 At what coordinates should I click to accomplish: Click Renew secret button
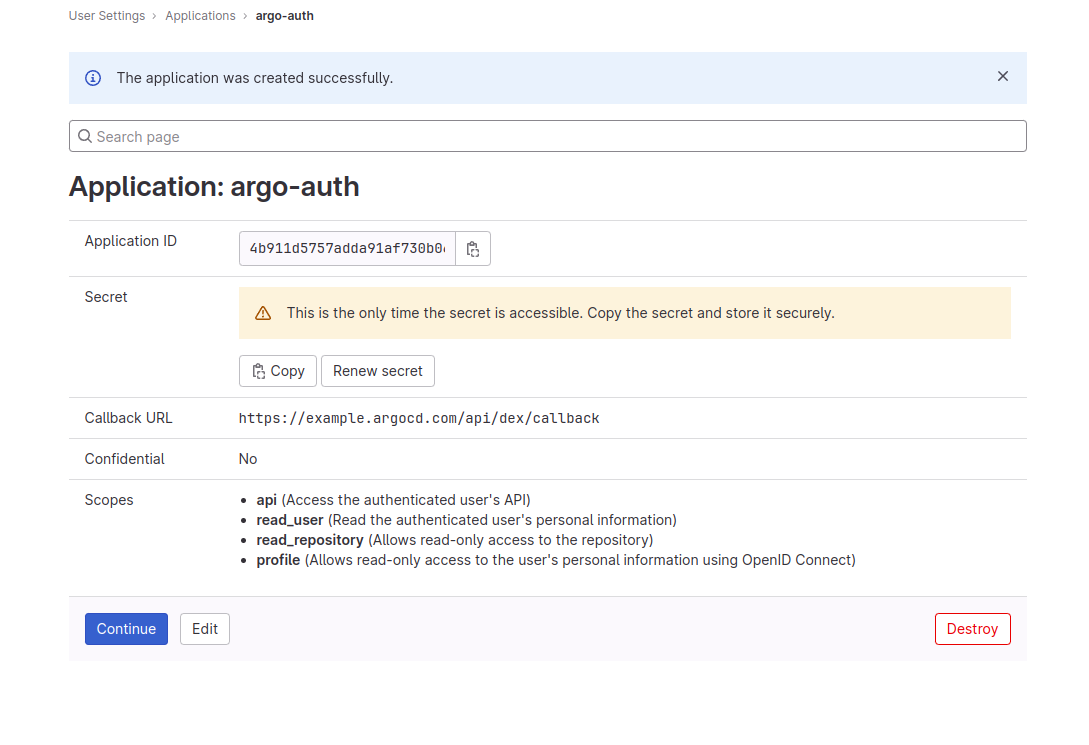click(378, 371)
